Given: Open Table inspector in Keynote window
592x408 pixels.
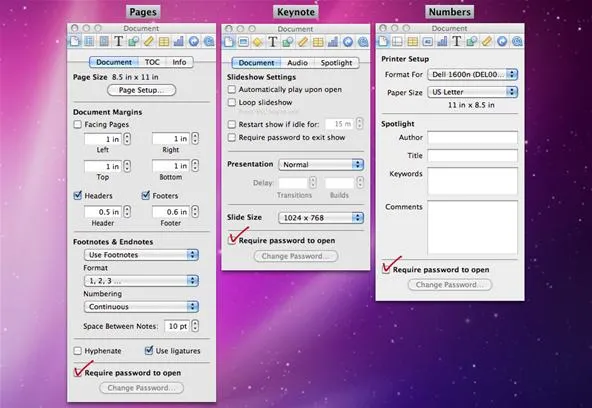Looking at the screenshot, I should [318, 42].
